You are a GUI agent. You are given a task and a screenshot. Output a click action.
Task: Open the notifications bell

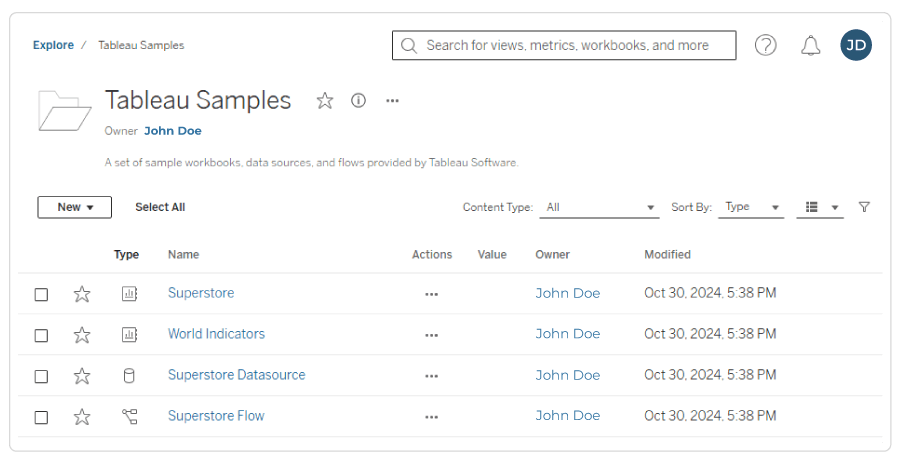pos(810,45)
